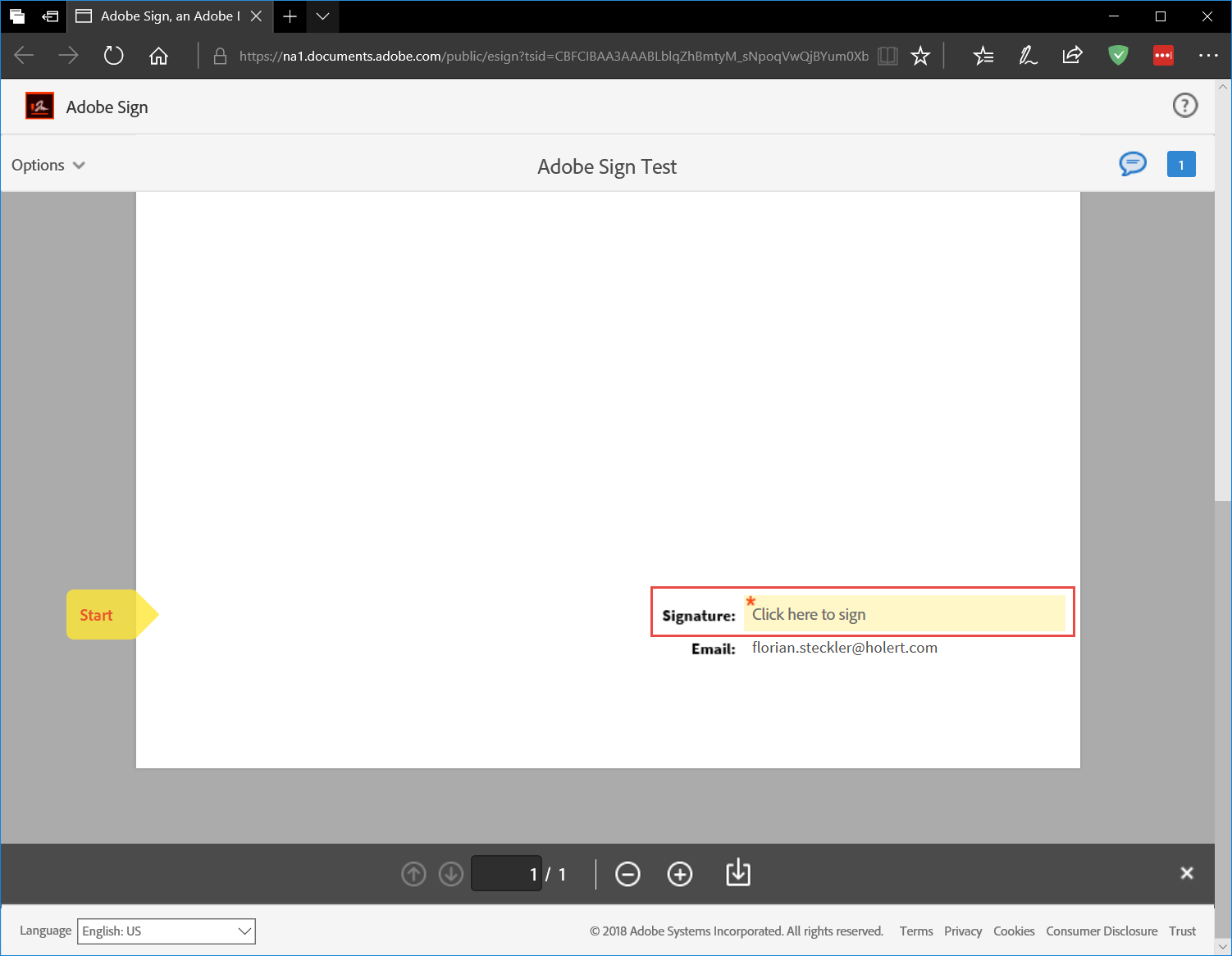Click the Share page icon
The image size is (1232, 956).
[x=1072, y=56]
